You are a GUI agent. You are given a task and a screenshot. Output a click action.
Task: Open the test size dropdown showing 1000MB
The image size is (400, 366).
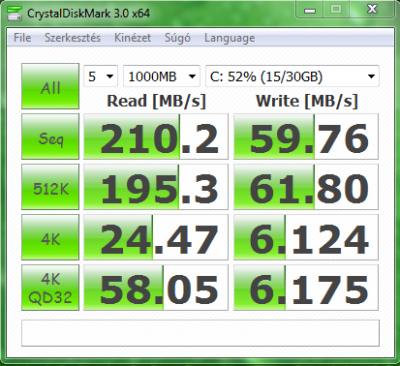point(162,76)
